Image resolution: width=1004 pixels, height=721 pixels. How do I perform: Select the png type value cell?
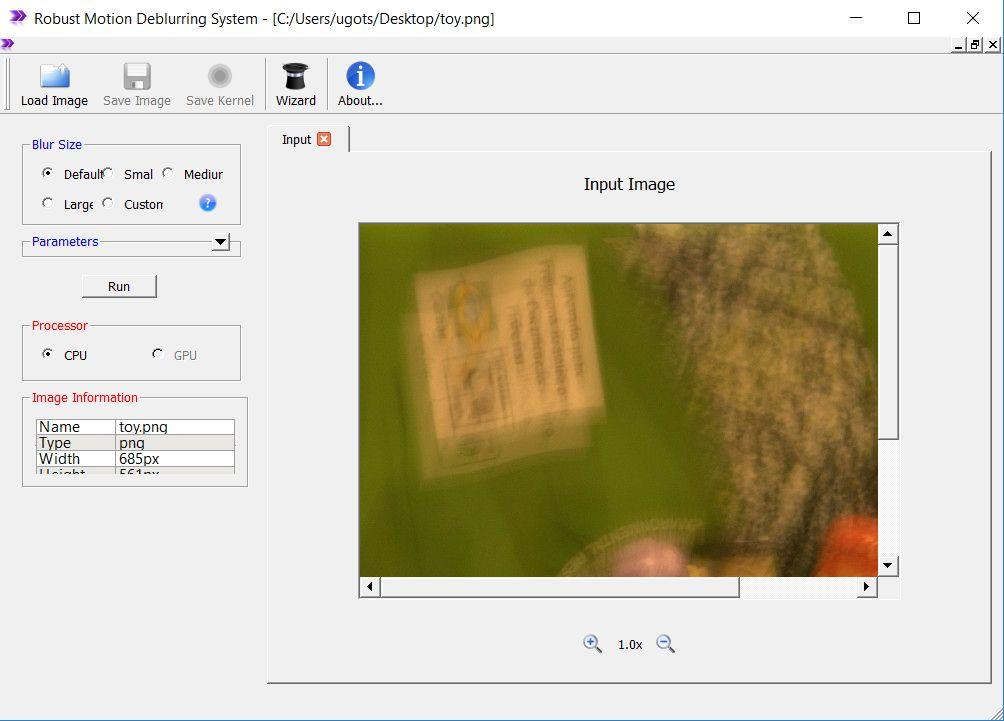click(175, 443)
